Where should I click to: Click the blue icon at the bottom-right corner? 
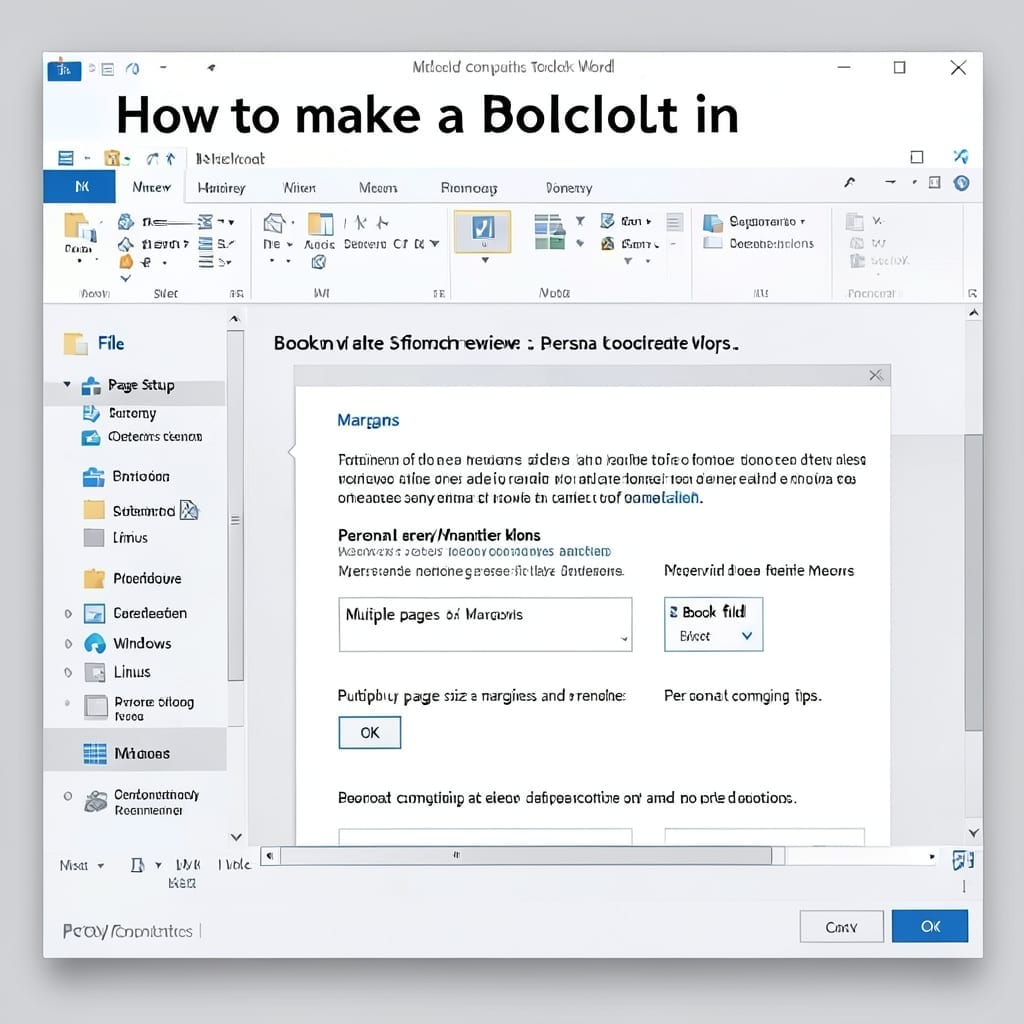click(x=963, y=861)
